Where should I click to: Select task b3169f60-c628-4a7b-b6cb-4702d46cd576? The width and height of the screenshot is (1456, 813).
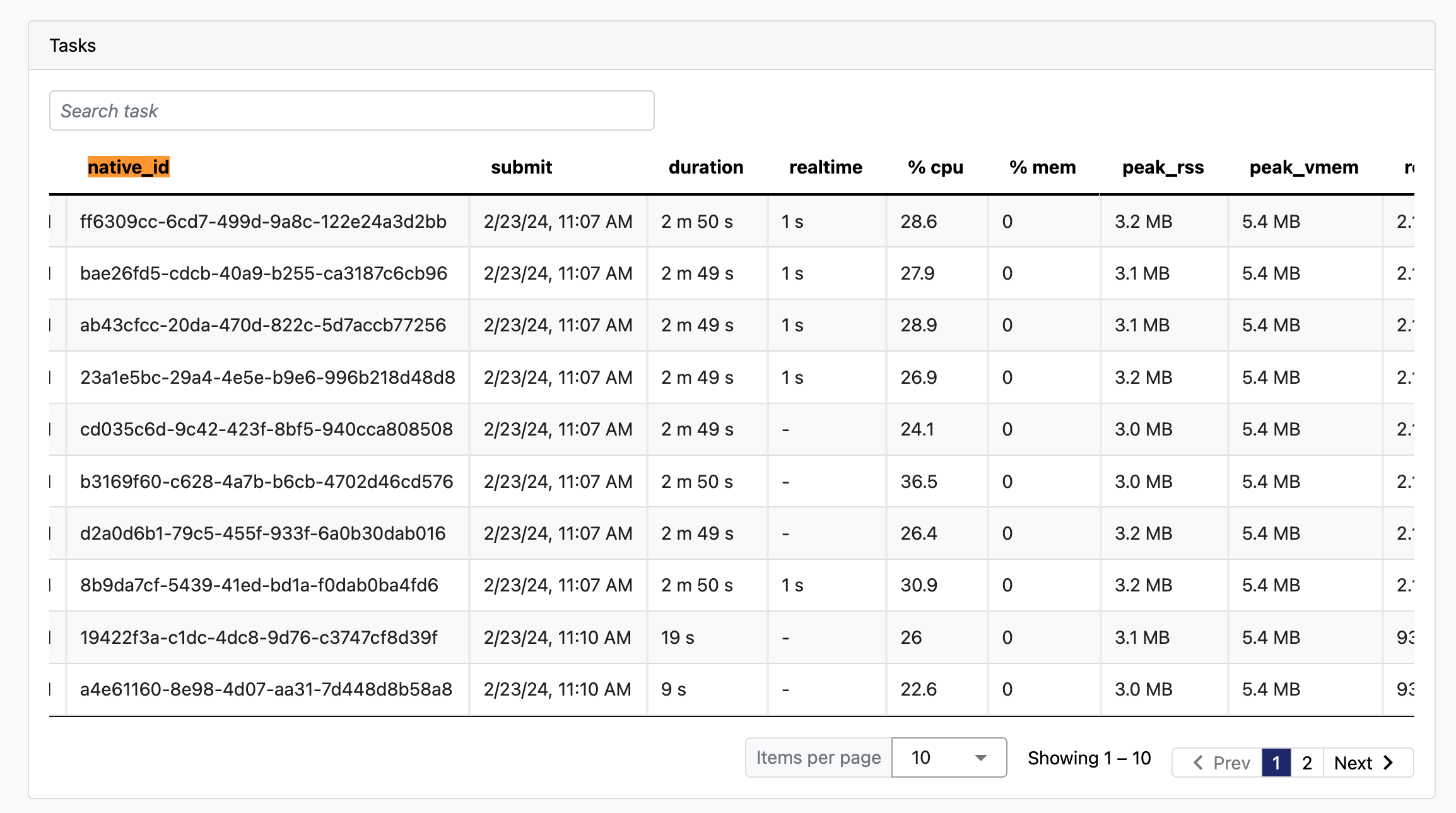pos(266,482)
